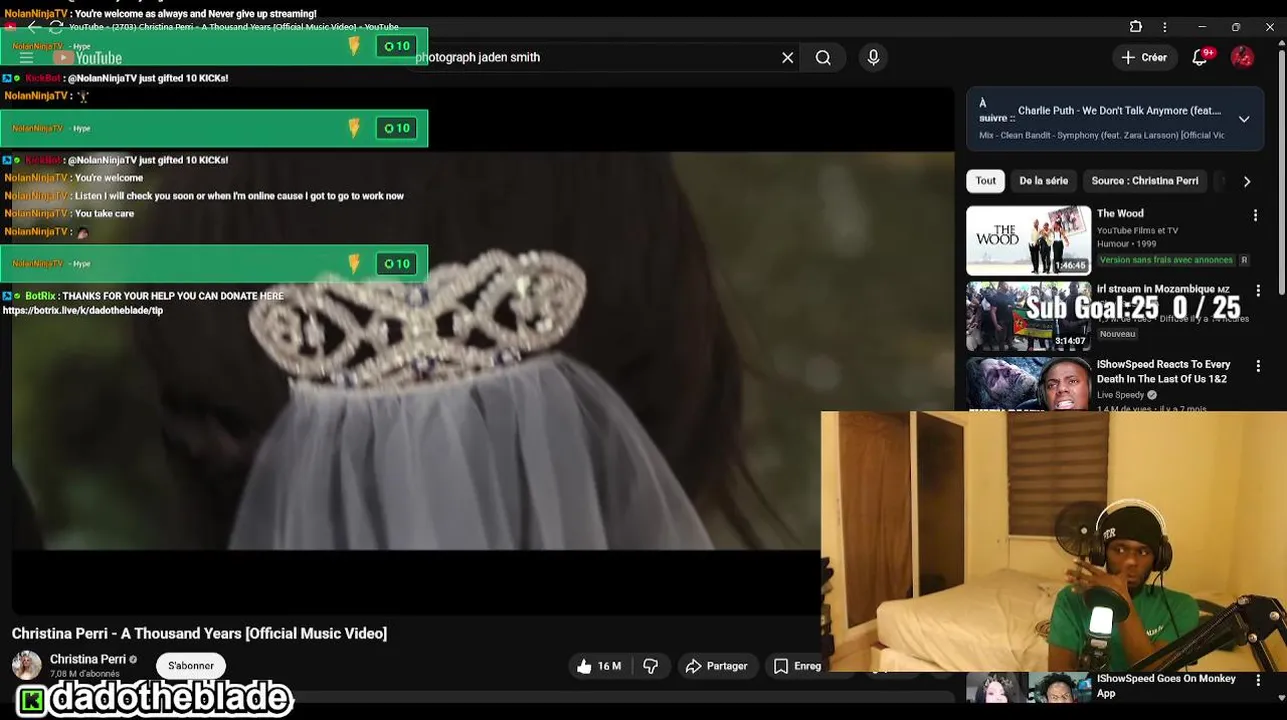1287x720 pixels.
Task: Click the 'YouTube Films et TV' channel text
Action: (x=1138, y=231)
